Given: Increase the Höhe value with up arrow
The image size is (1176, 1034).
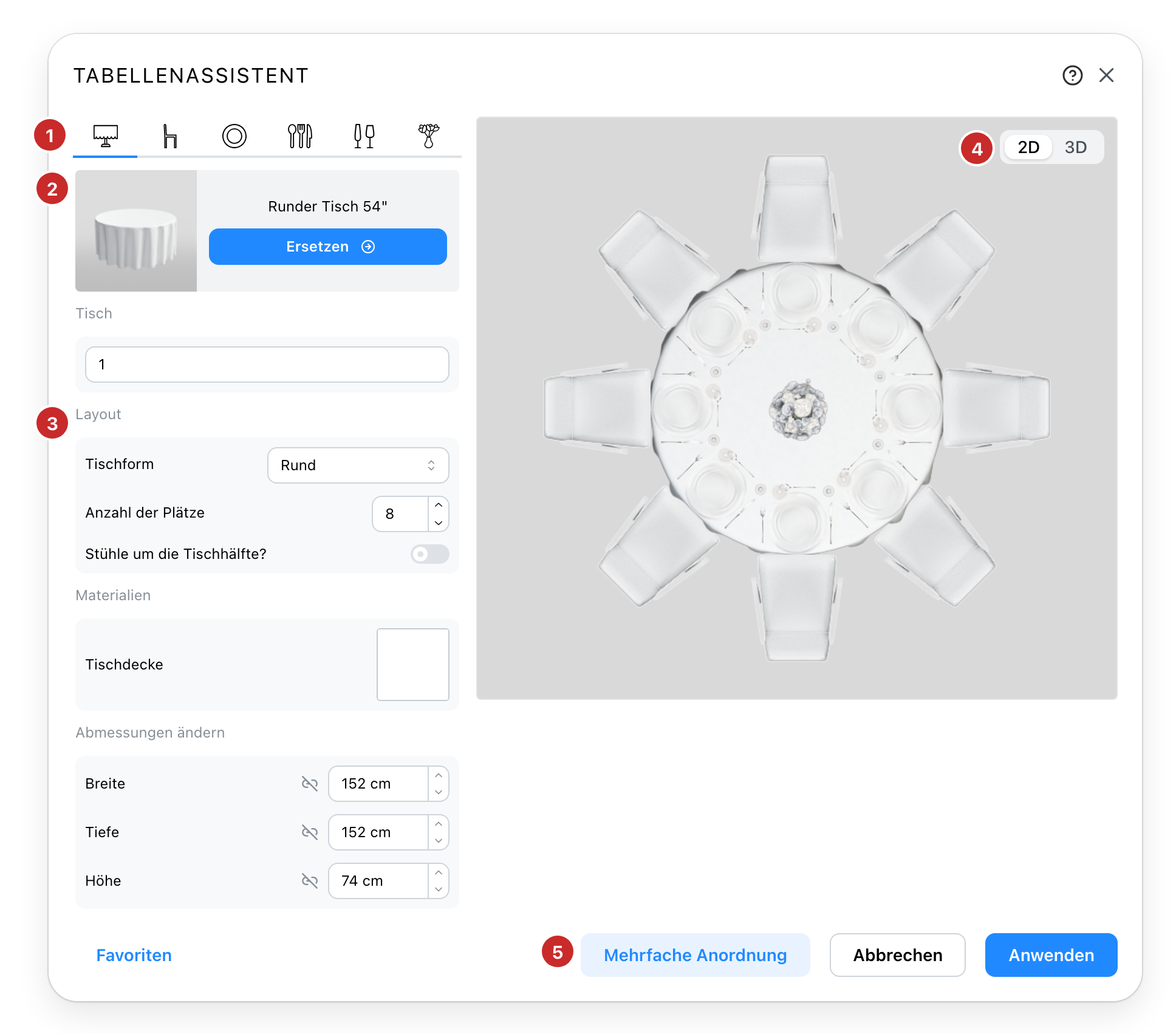Looking at the screenshot, I should (x=439, y=872).
